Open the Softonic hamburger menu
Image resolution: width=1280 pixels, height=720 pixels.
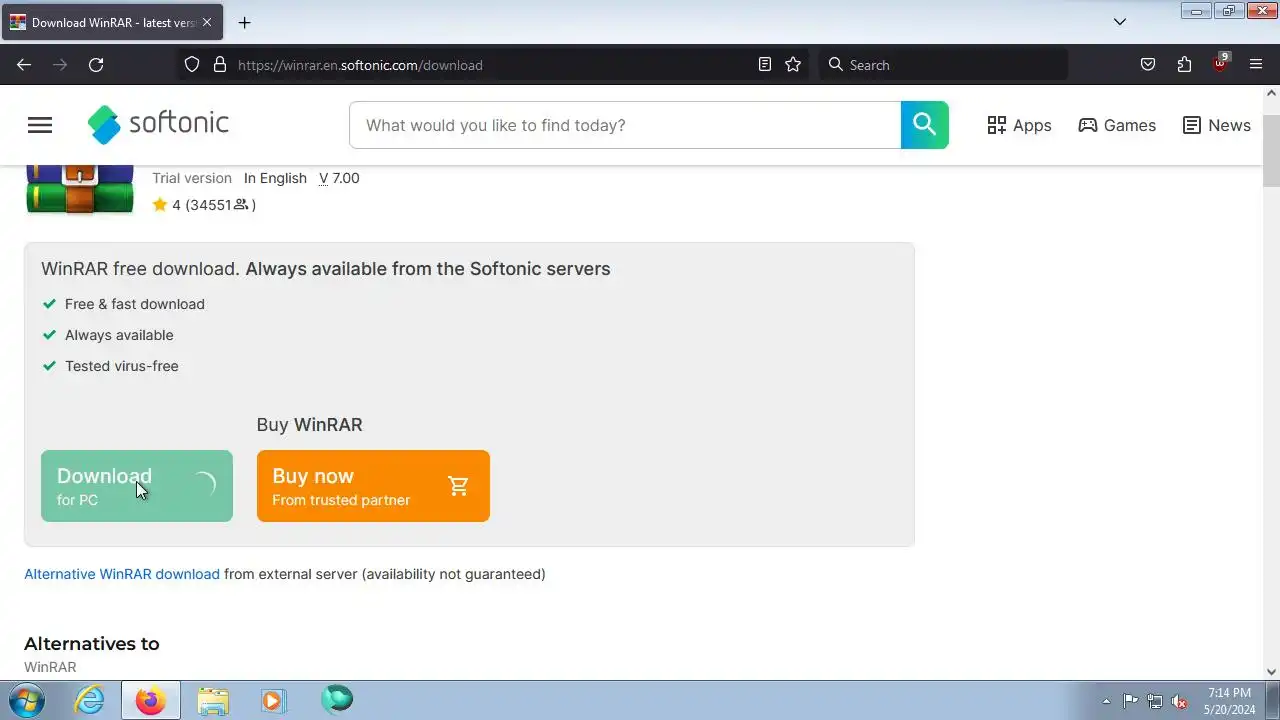click(40, 125)
